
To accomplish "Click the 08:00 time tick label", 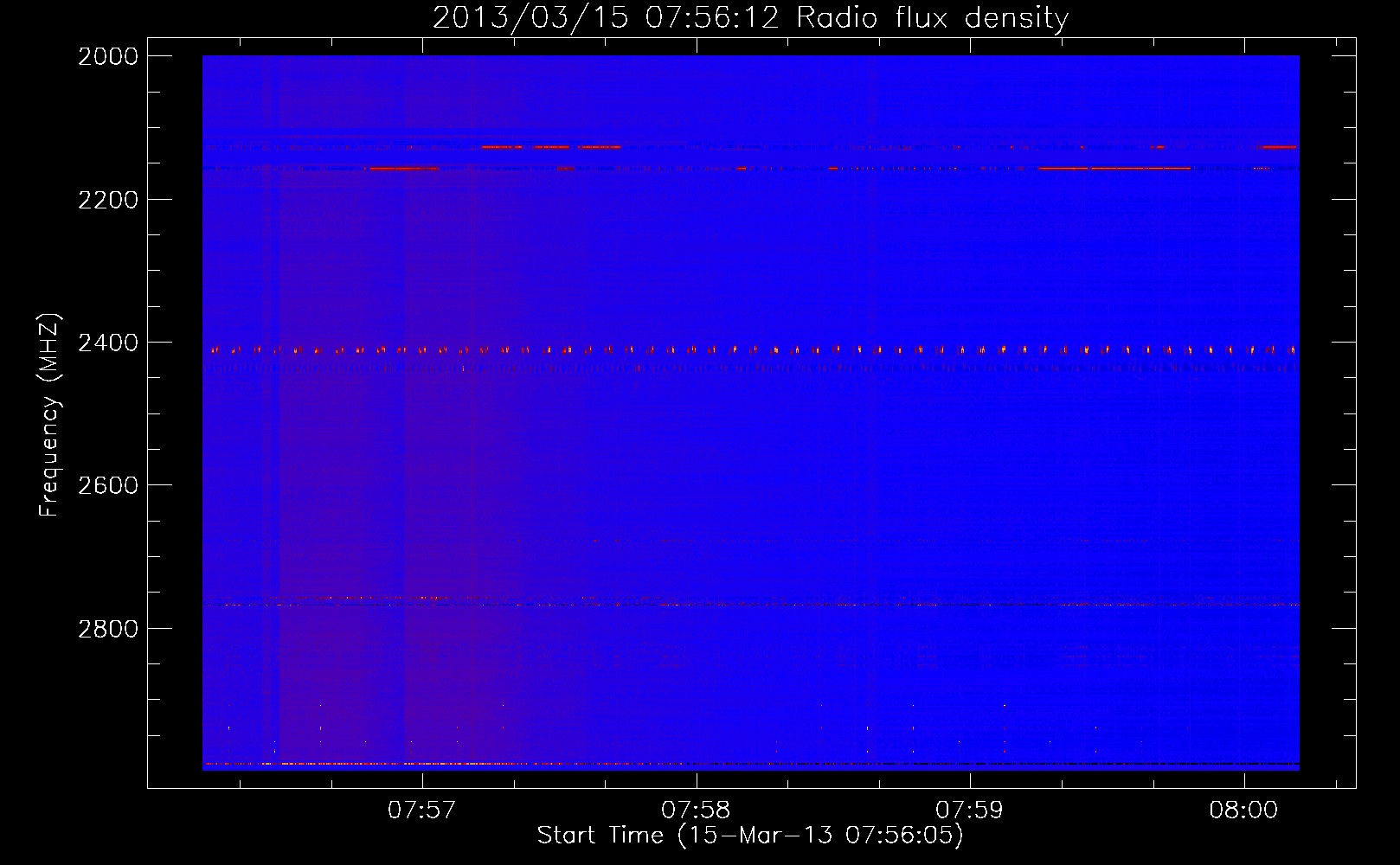I will click(1244, 810).
